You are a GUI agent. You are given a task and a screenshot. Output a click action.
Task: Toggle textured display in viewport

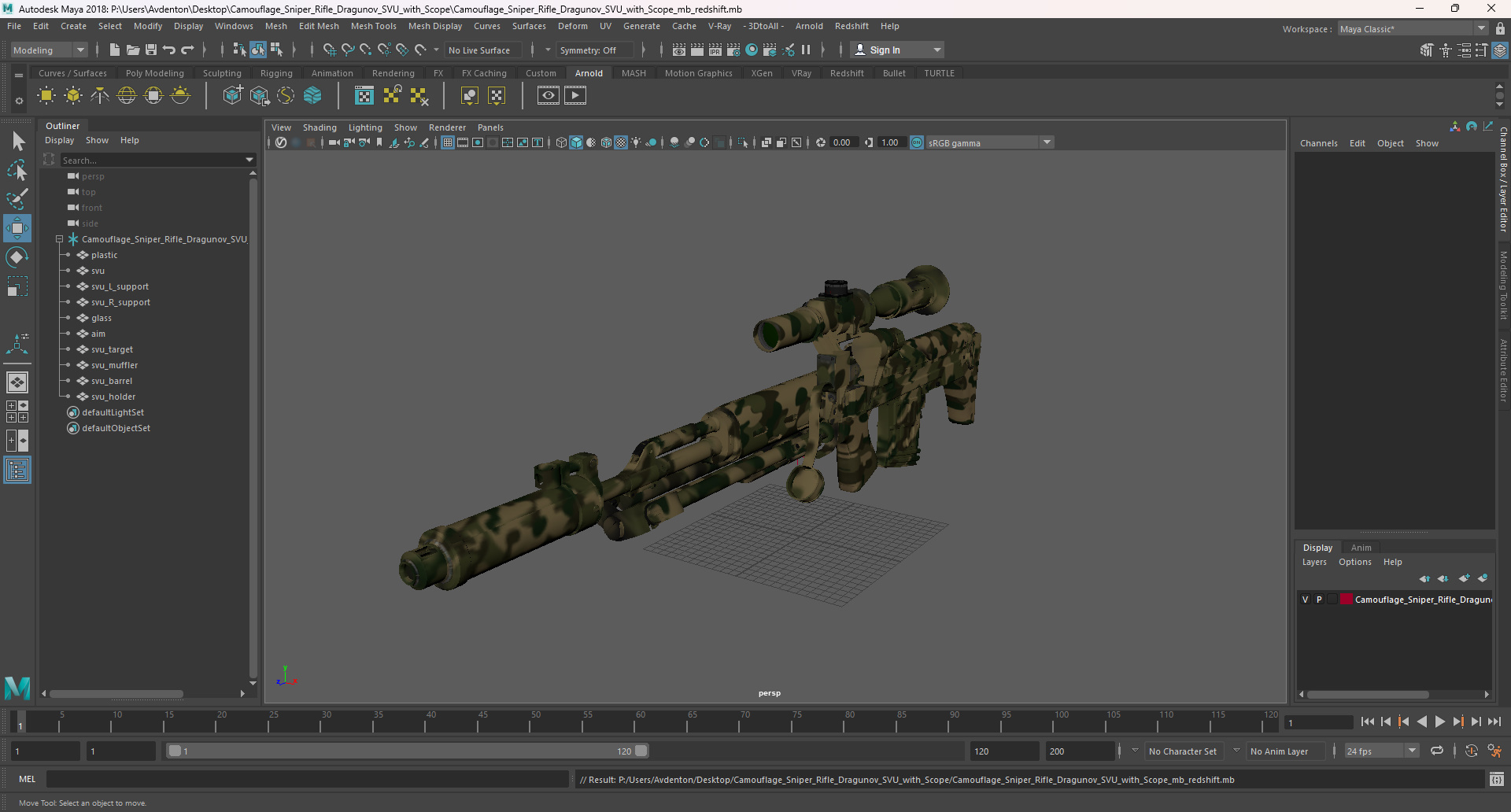pyautogui.click(x=621, y=142)
